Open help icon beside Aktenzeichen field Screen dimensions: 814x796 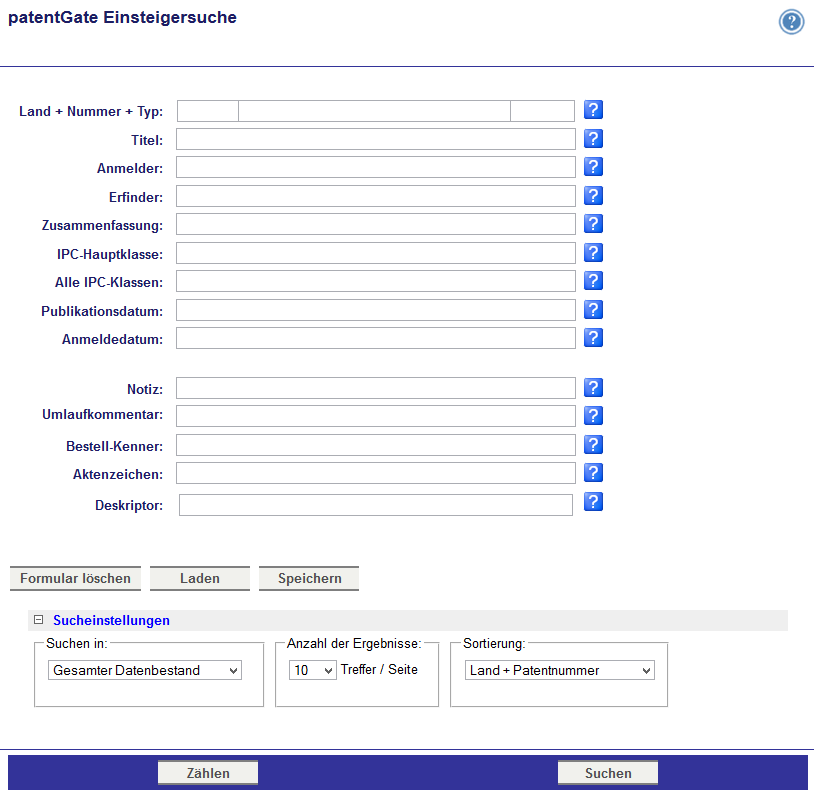(x=593, y=473)
